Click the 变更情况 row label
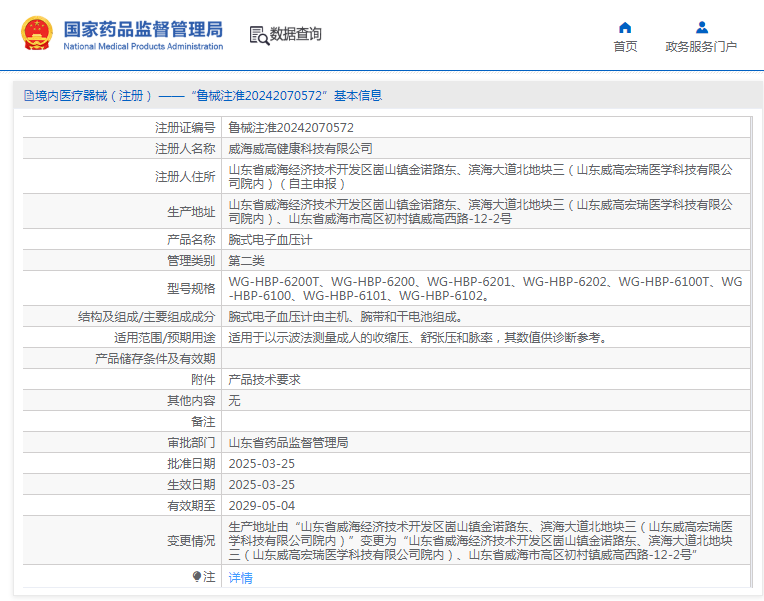This screenshot has width=764, height=601. [191, 541]
